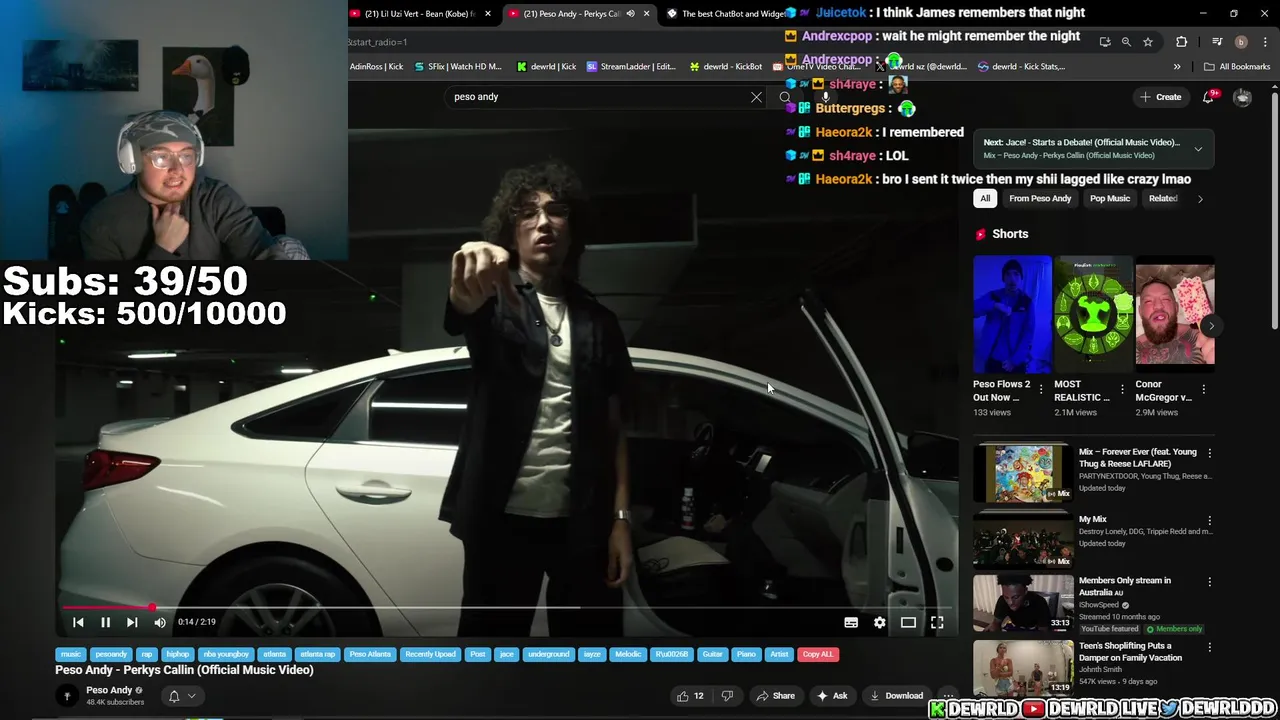Bookmark this page with the star icon
Viewport: 1280px width, 720px height.
click(1148, 42)
